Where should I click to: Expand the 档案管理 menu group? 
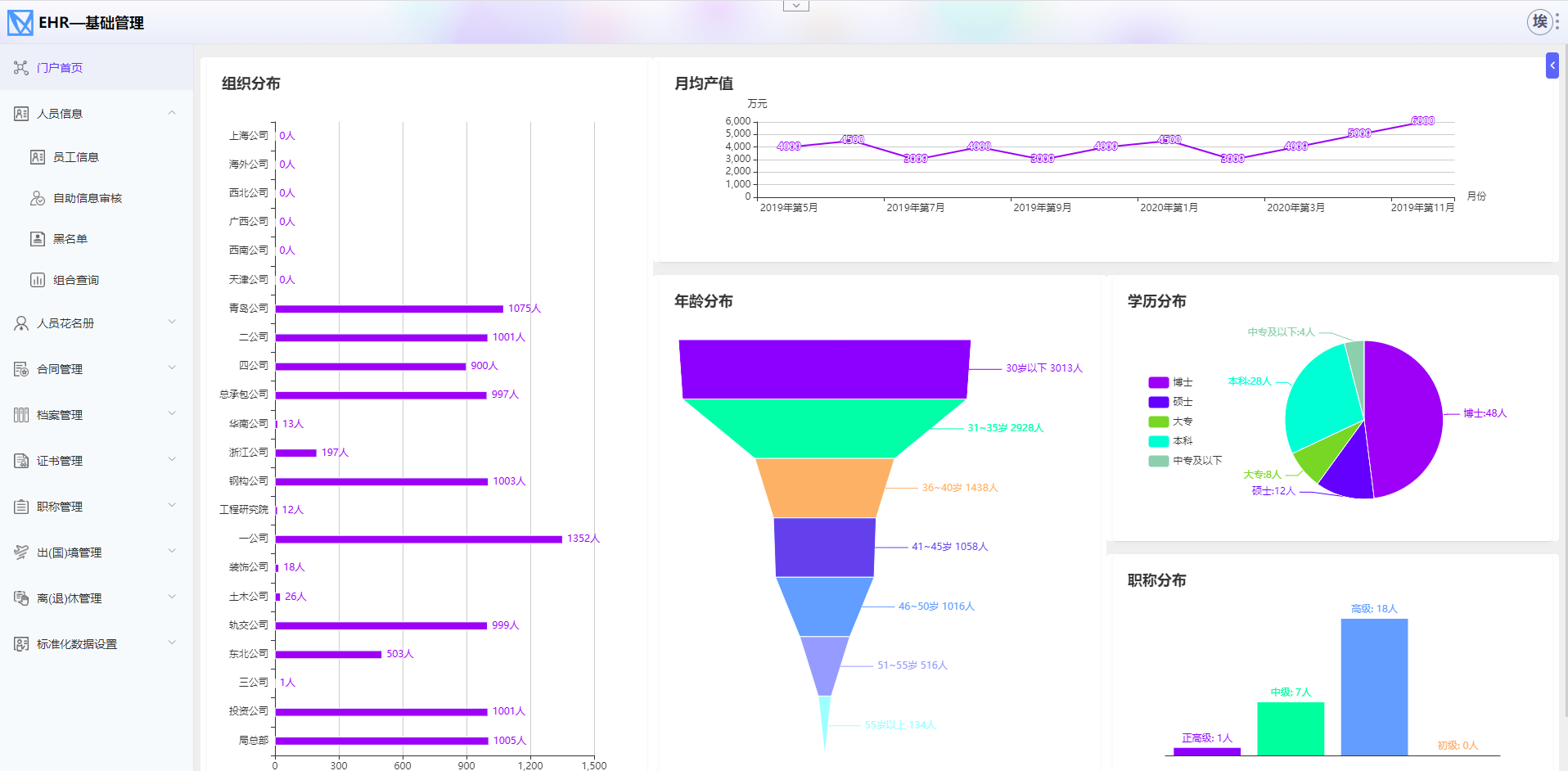(172, 414)
